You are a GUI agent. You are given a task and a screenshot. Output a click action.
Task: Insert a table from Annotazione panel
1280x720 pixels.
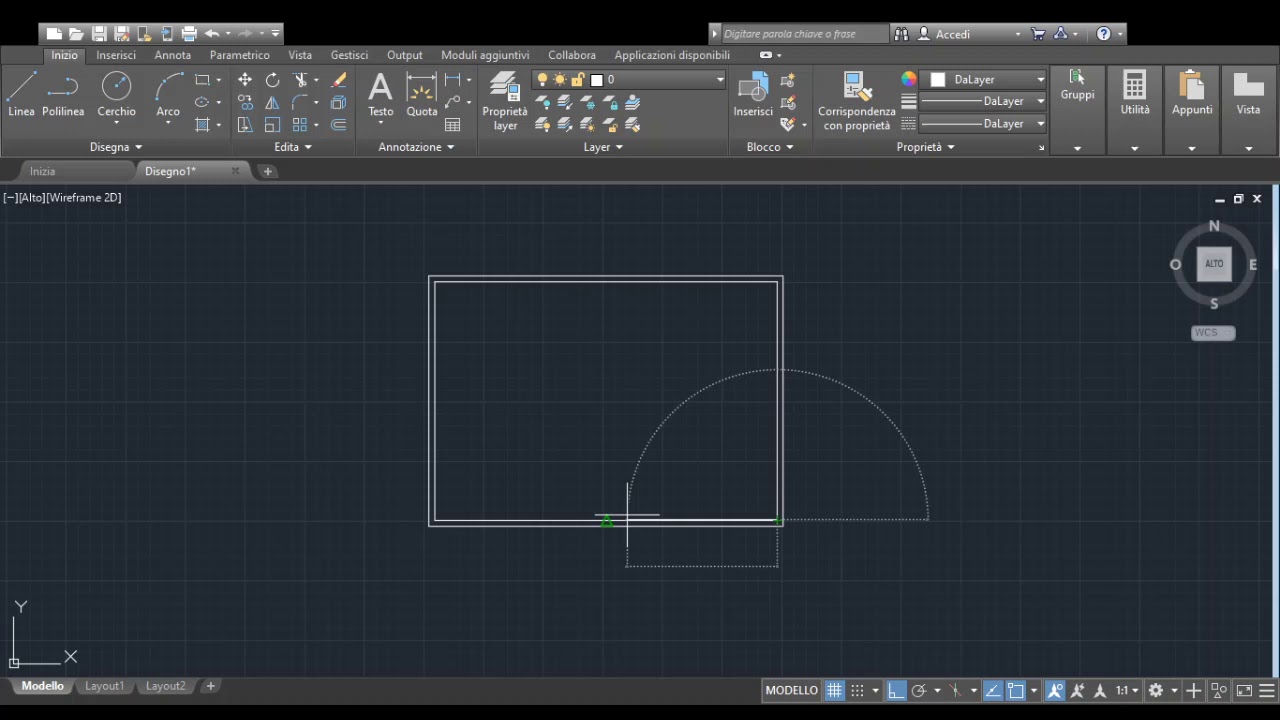coord(453,125)
